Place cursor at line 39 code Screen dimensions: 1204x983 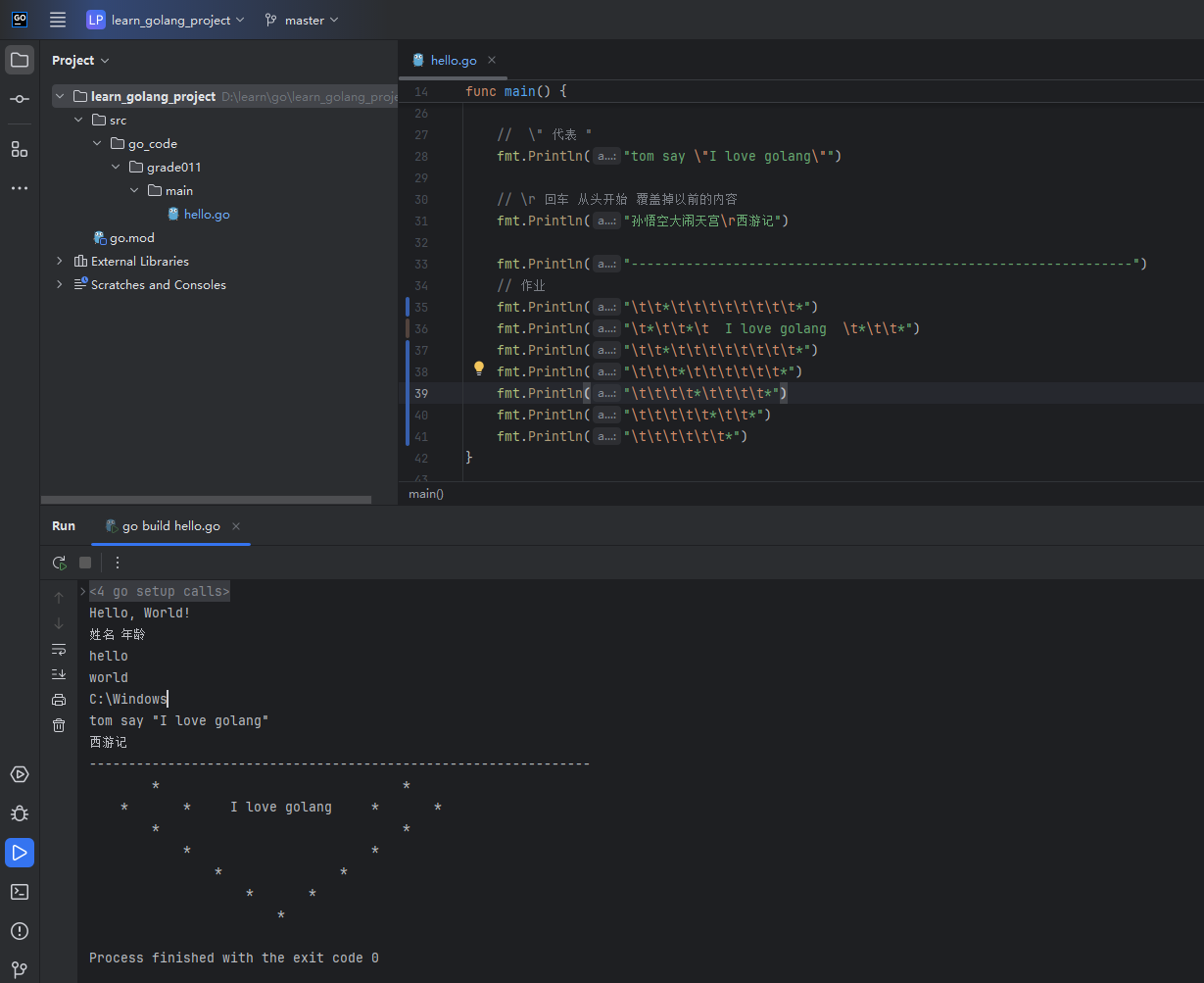point(642,393)
